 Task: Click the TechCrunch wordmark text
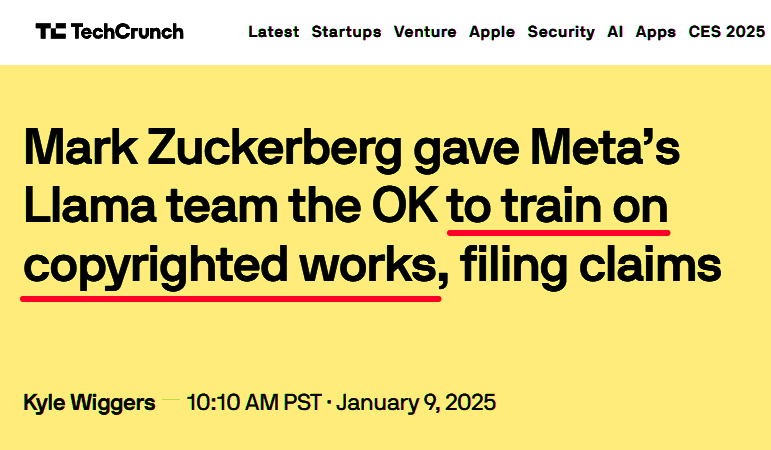pos(127,31)
